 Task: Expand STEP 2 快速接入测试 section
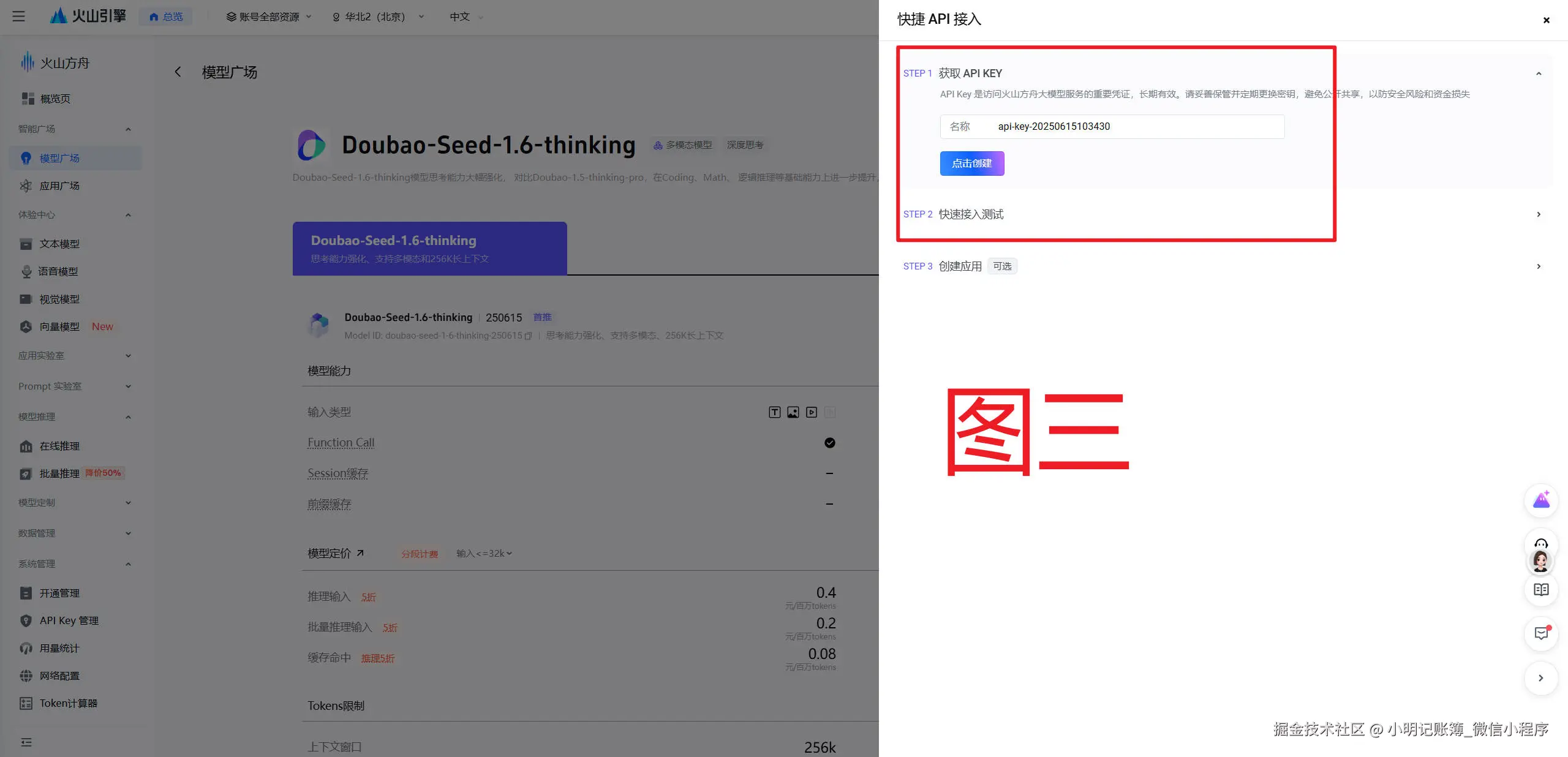point(1538,214)
